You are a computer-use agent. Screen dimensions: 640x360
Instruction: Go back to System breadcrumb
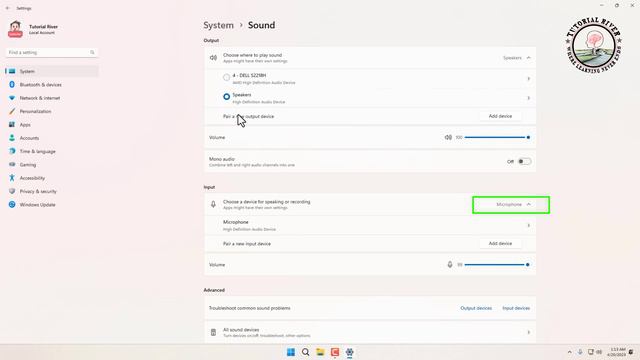[218, 25]
